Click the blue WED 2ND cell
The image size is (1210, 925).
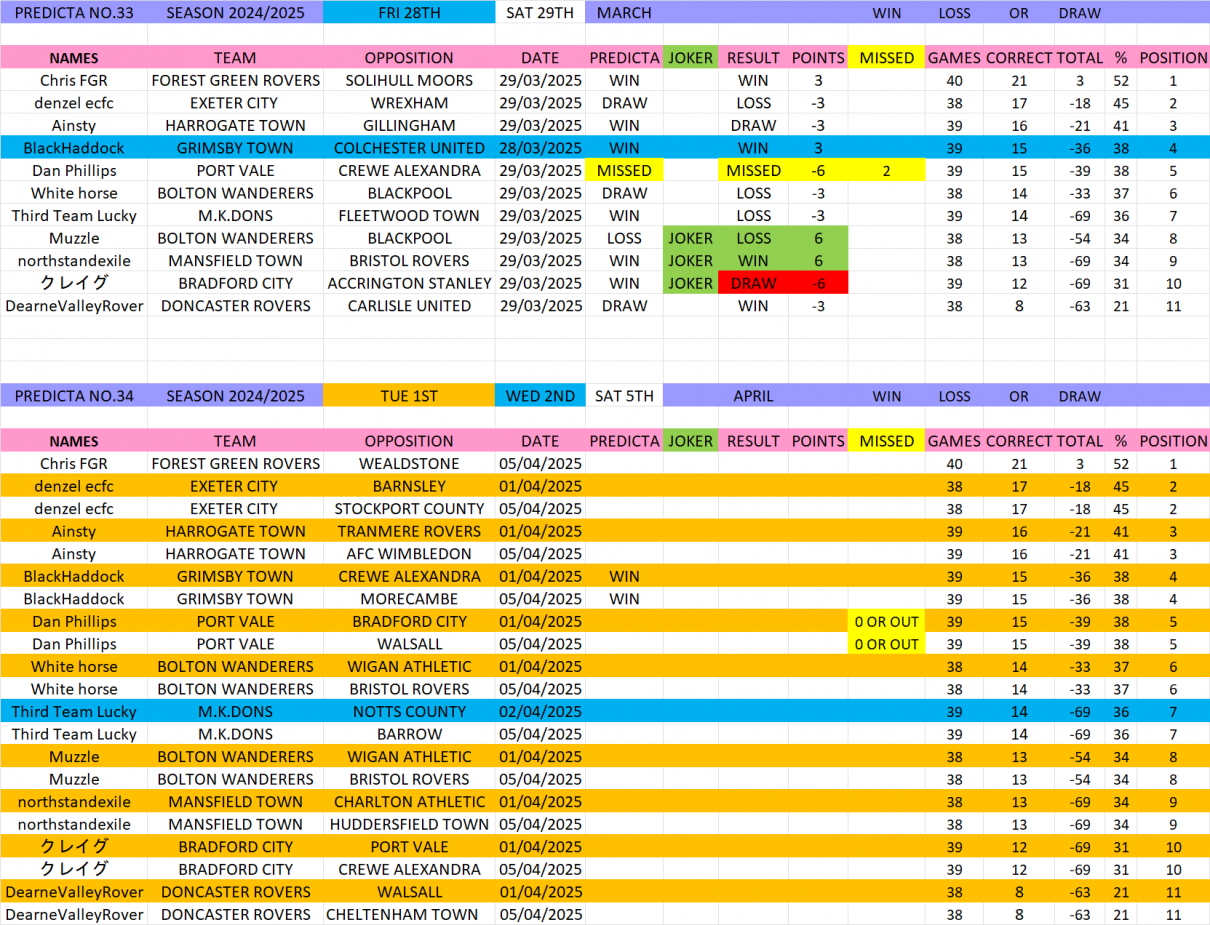[x=540, y=396]
